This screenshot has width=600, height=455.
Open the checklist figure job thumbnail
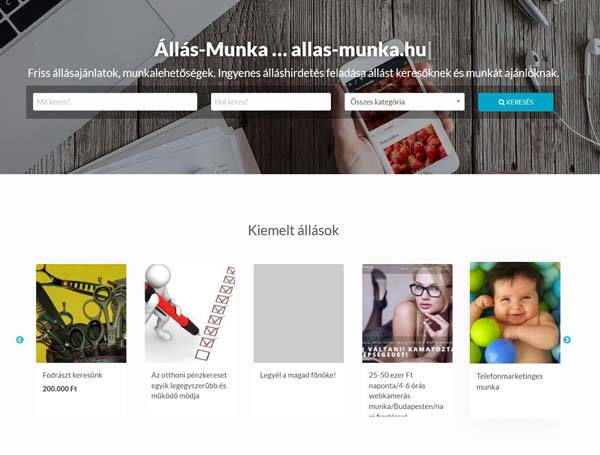point(190,313)
